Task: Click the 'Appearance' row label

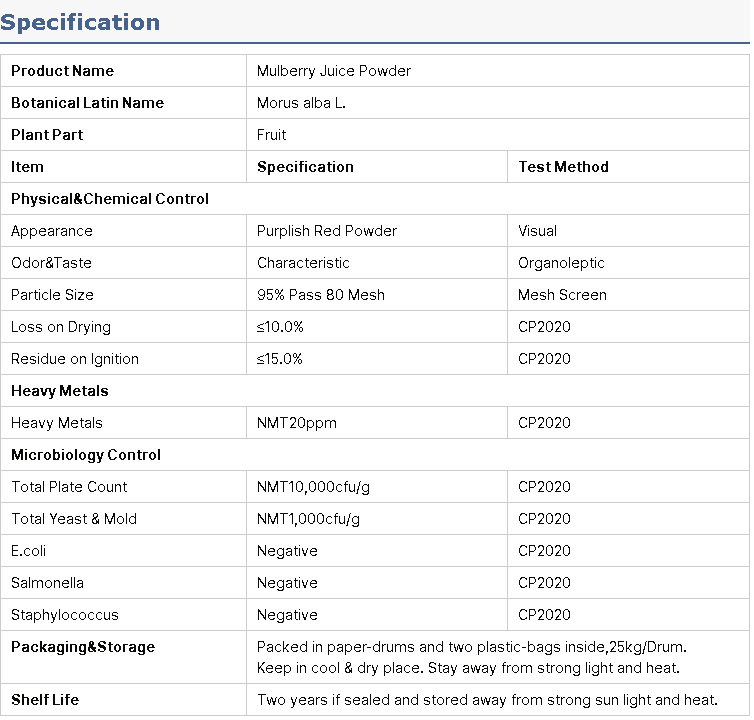Action: (52, 231)
